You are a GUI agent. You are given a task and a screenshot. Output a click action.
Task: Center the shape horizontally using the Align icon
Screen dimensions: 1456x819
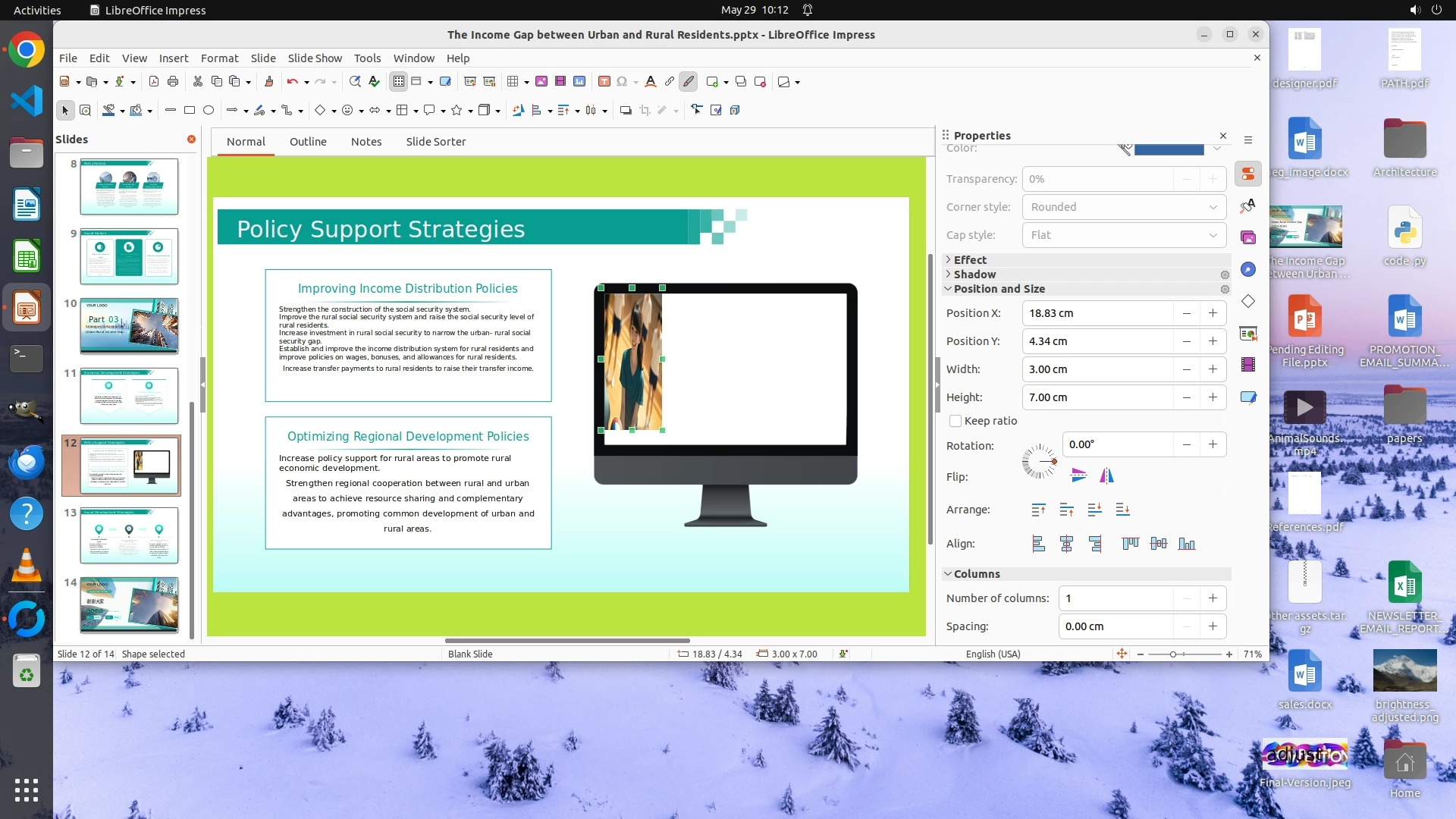pyautogui.click(x=1066, y=544)
